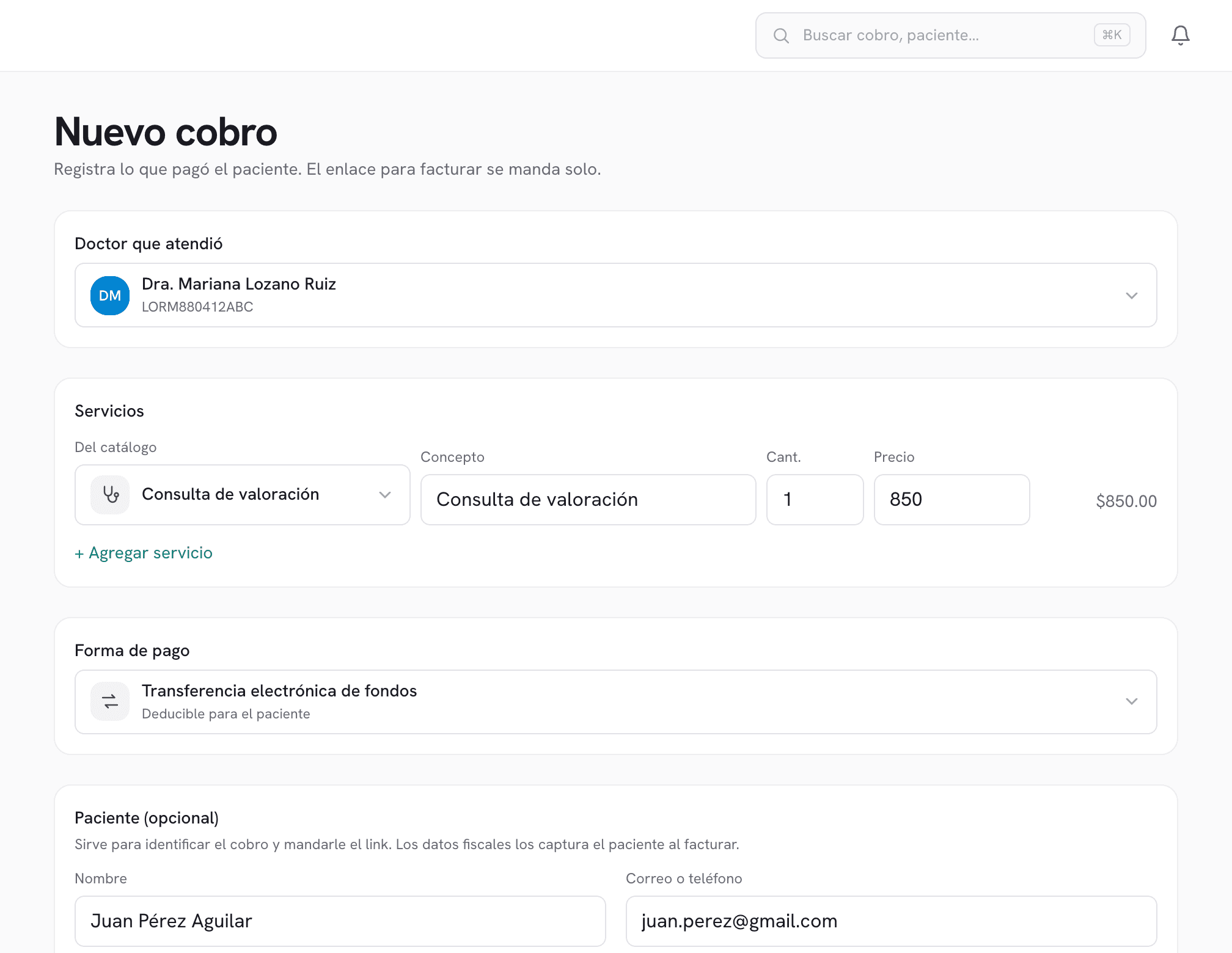Click the Paciente (opcional) section title

tap(147, 818)
